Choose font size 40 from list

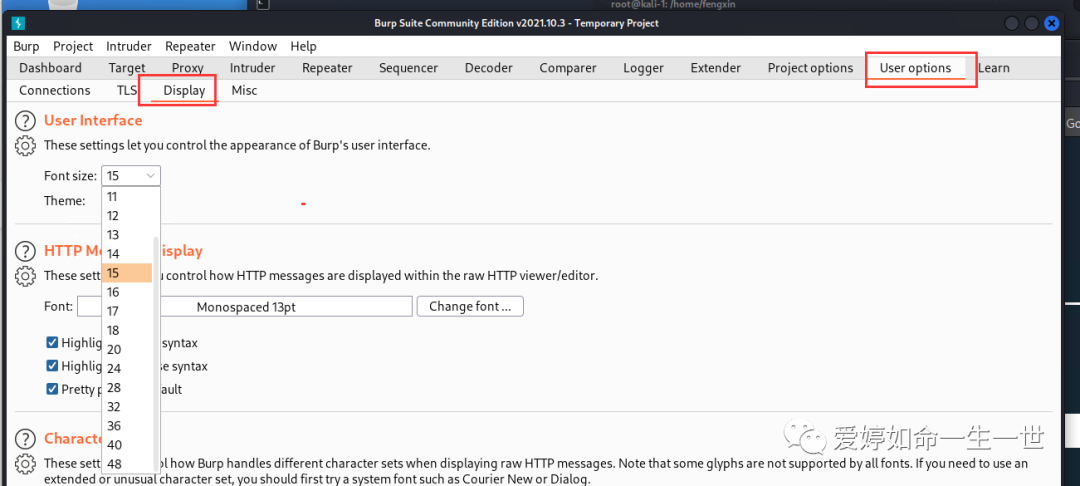[x=127, y=445]
